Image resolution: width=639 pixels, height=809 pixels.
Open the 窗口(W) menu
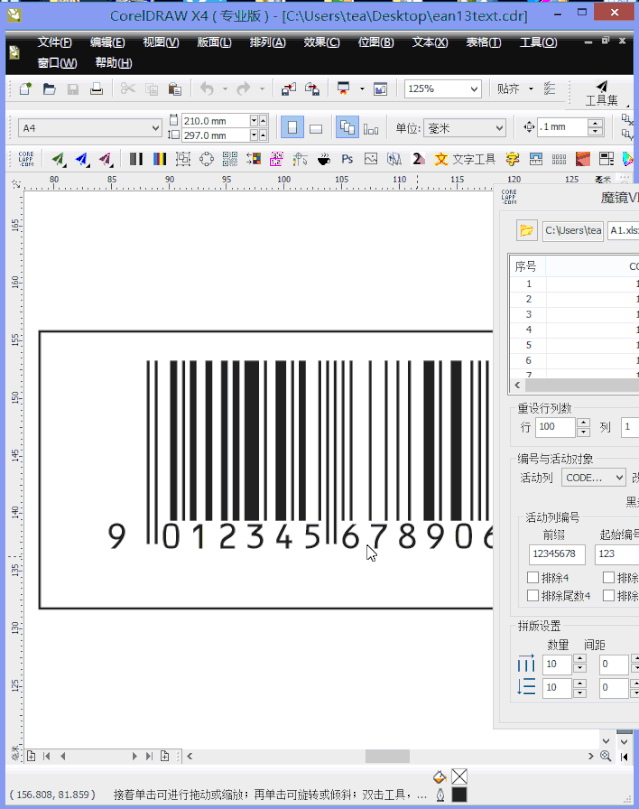coord(57,63)
